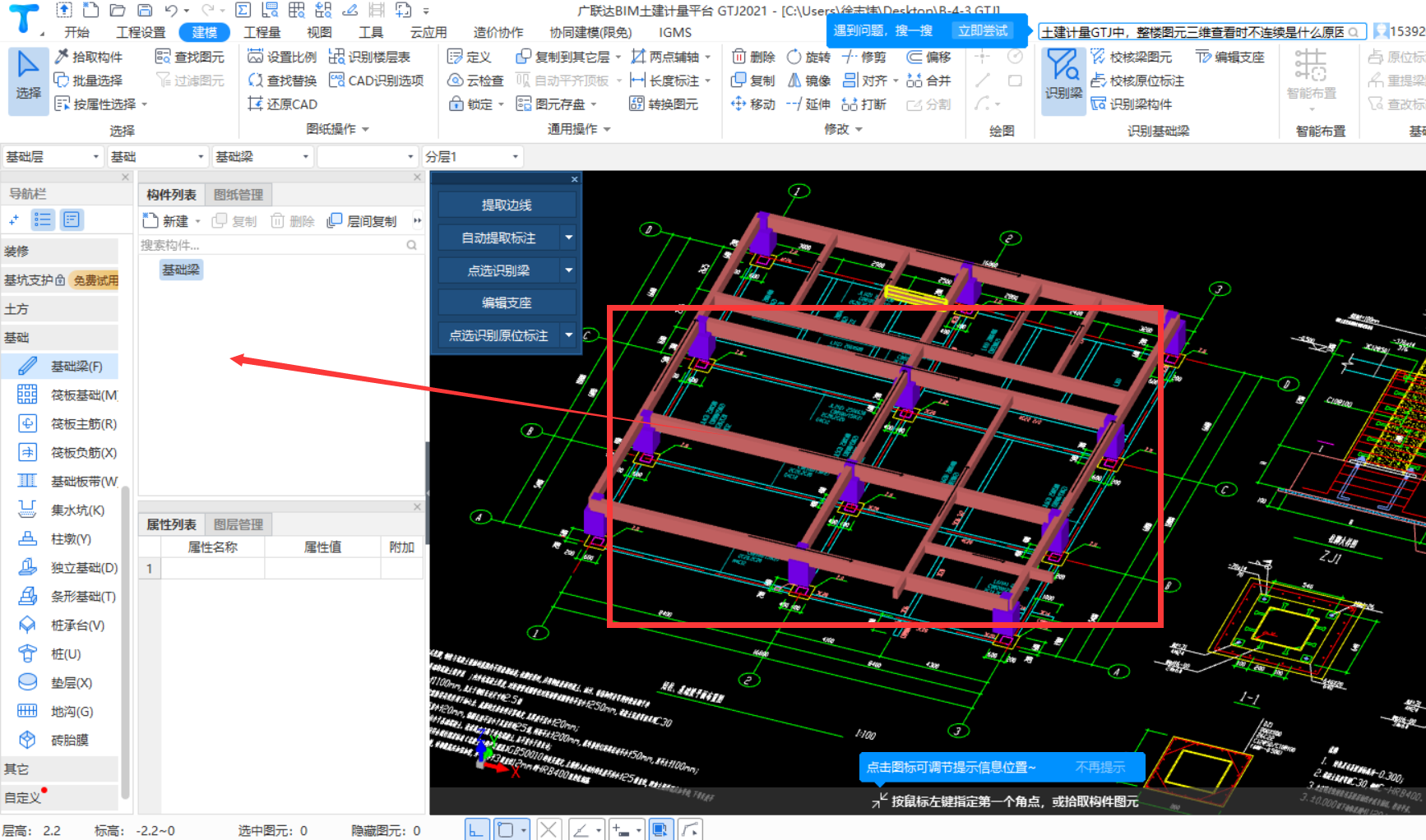1426x840 pixels.
Task: Select 筏板基础(M) in navigation
Action: click(68, 395)
